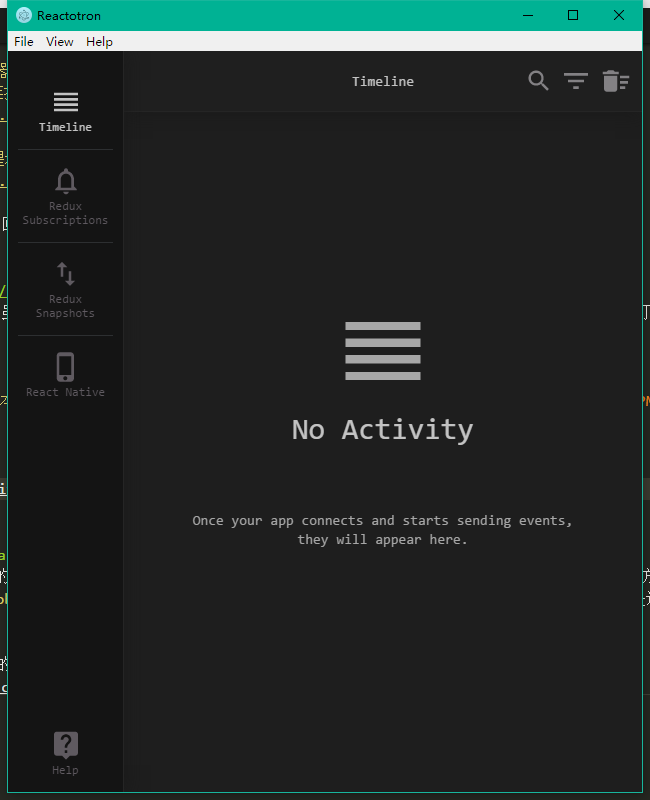
Task: Click the Reactotron logo in the title bar
Action: pos(23,15)
